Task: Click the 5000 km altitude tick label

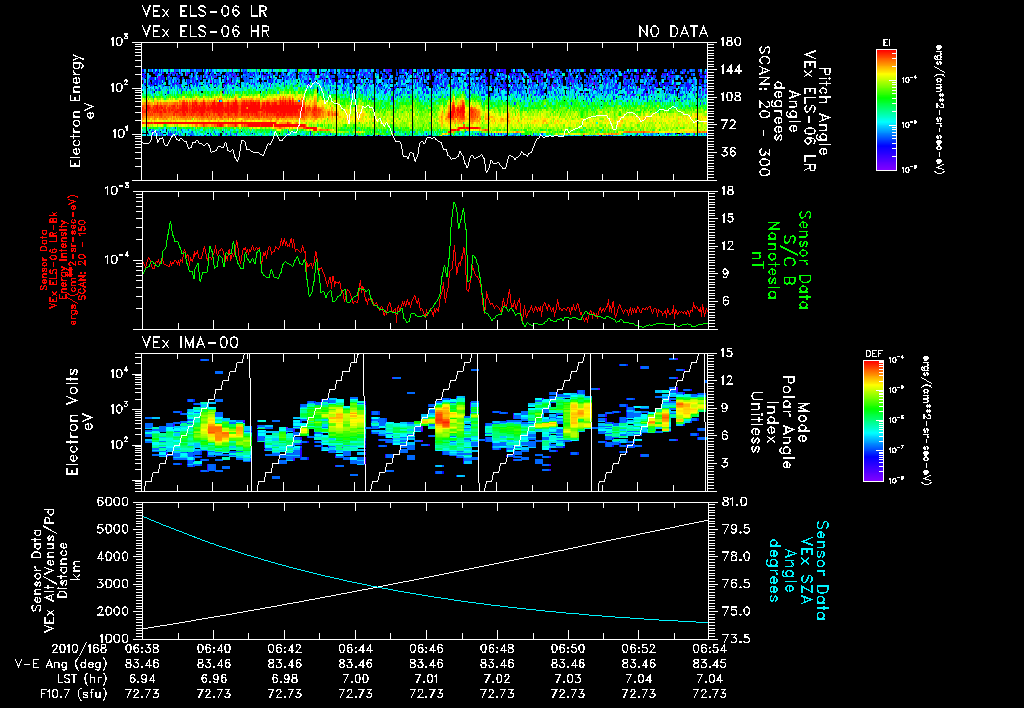Action: click(111, 529)
